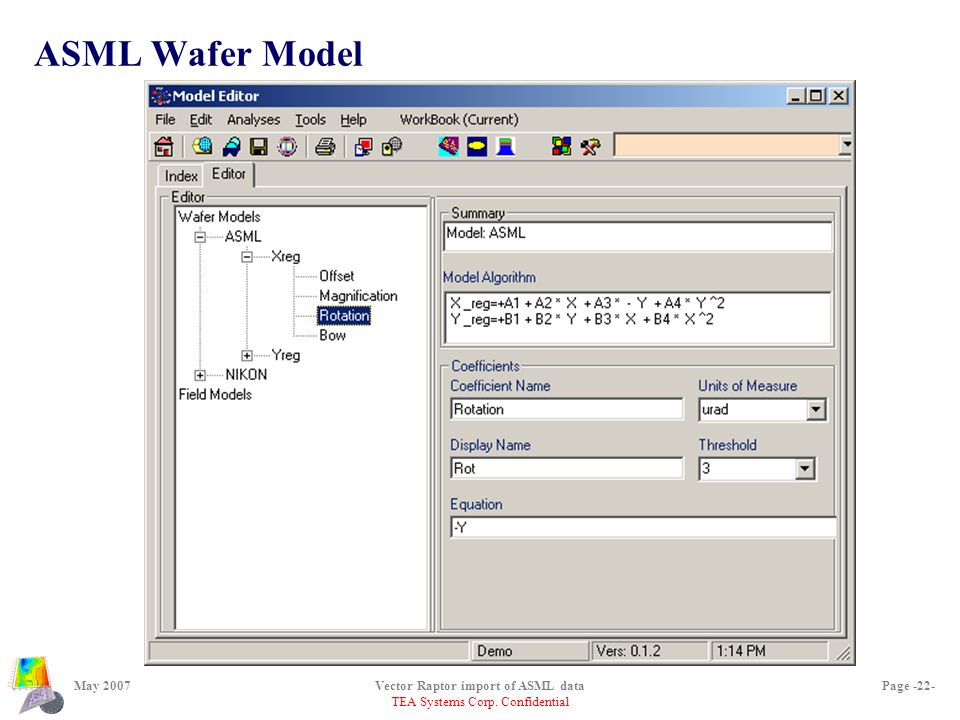Viewport: 960px width, 720px height.
Task: Open the peach toolbar combo box dropdown
Action: point(846,145)
